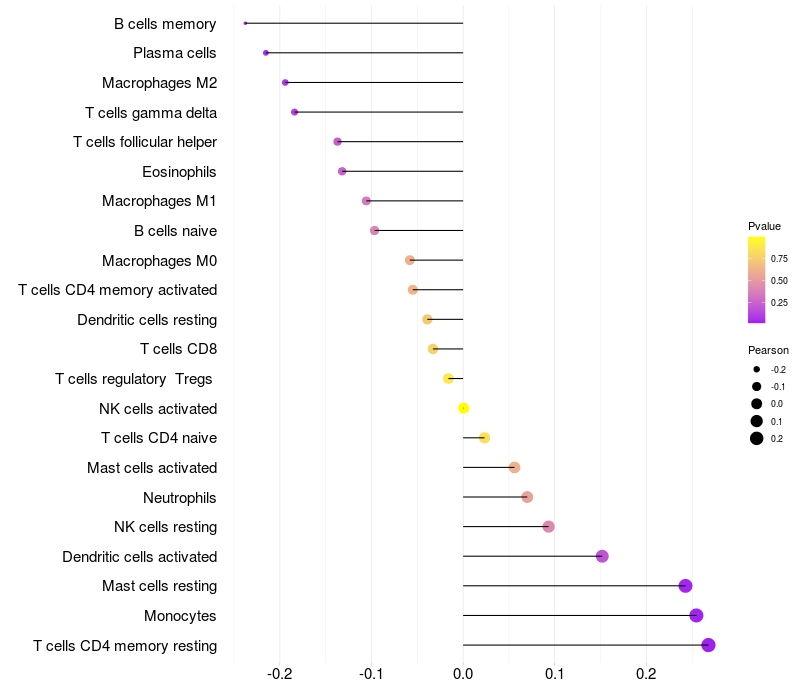Click the 0.0 x-axis tick label
Image resolution: width=800 pixels, height=700 pixels.
click(463, 674)
